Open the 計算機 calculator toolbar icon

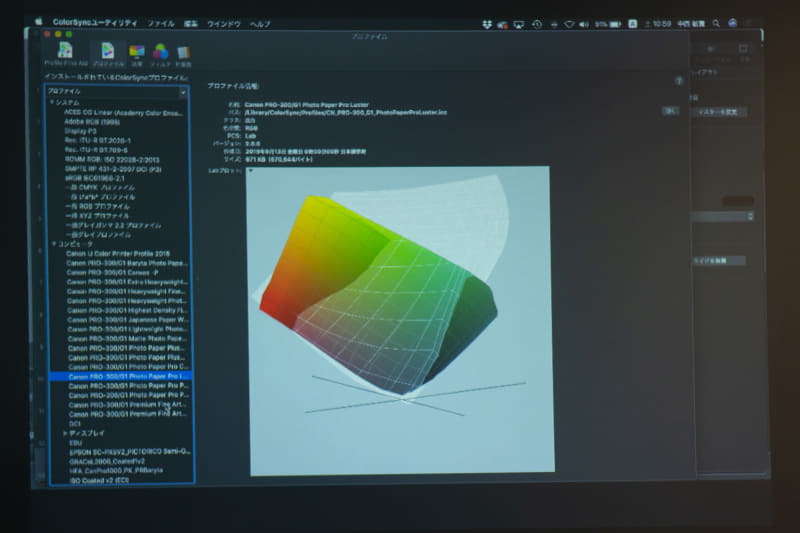[x=183, y=57]
